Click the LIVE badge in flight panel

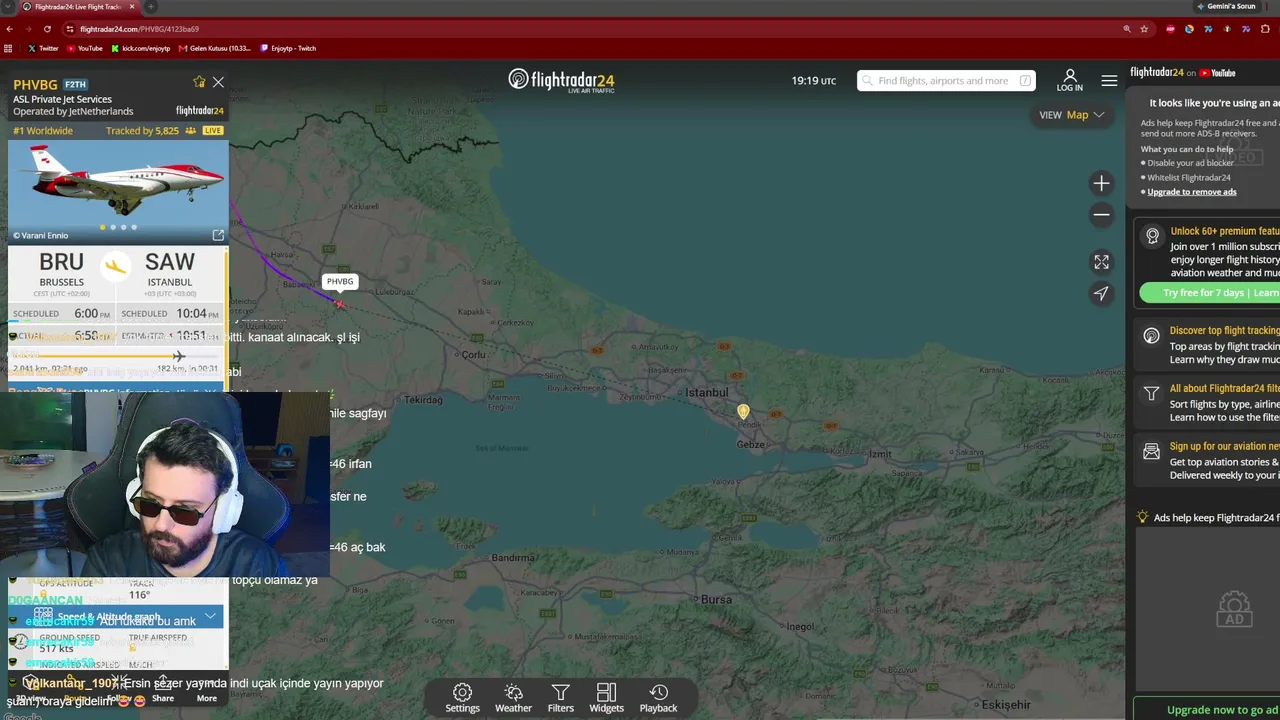[213, 131]
